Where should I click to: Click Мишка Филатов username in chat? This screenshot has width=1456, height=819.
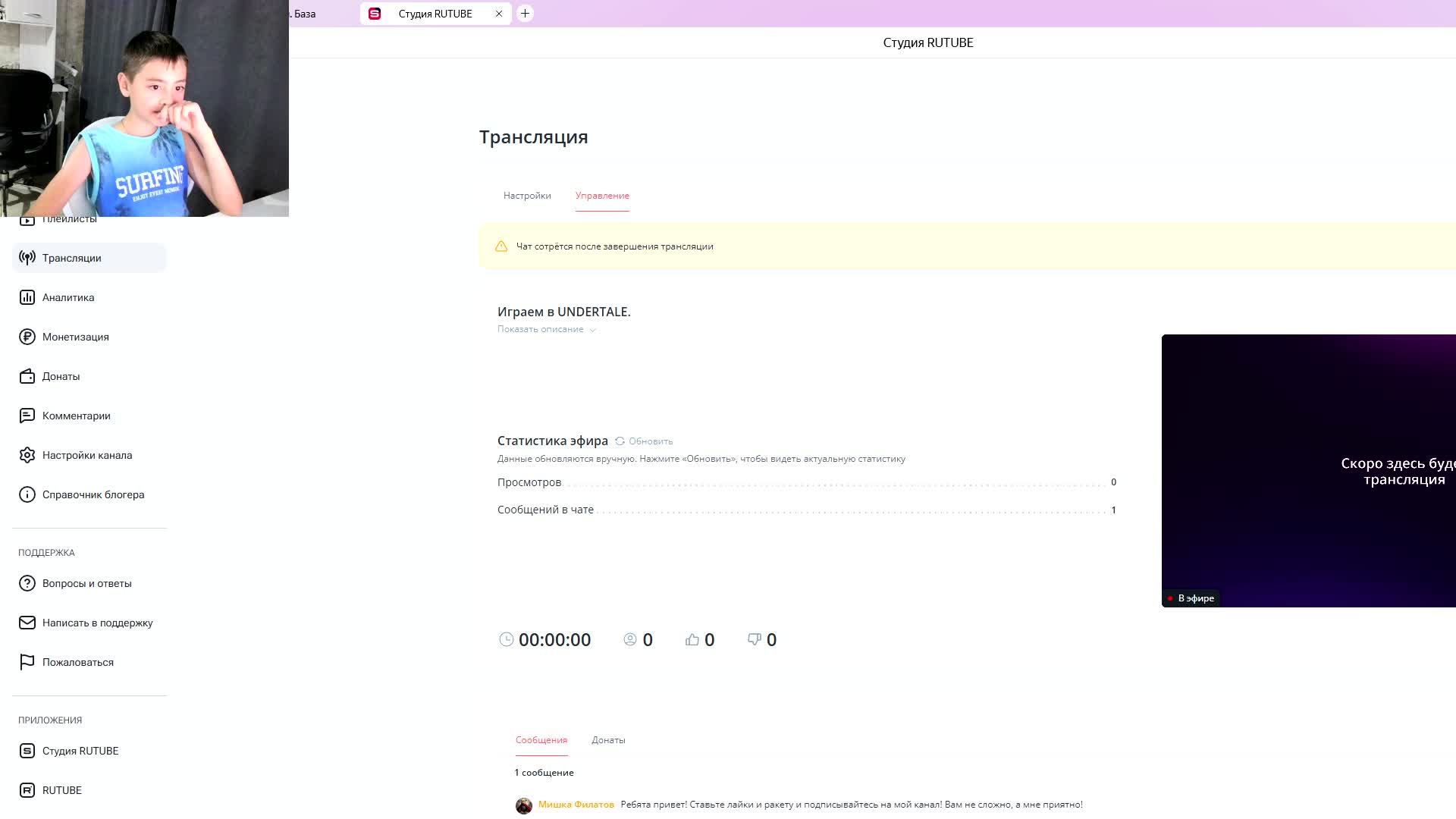[576, 805]
